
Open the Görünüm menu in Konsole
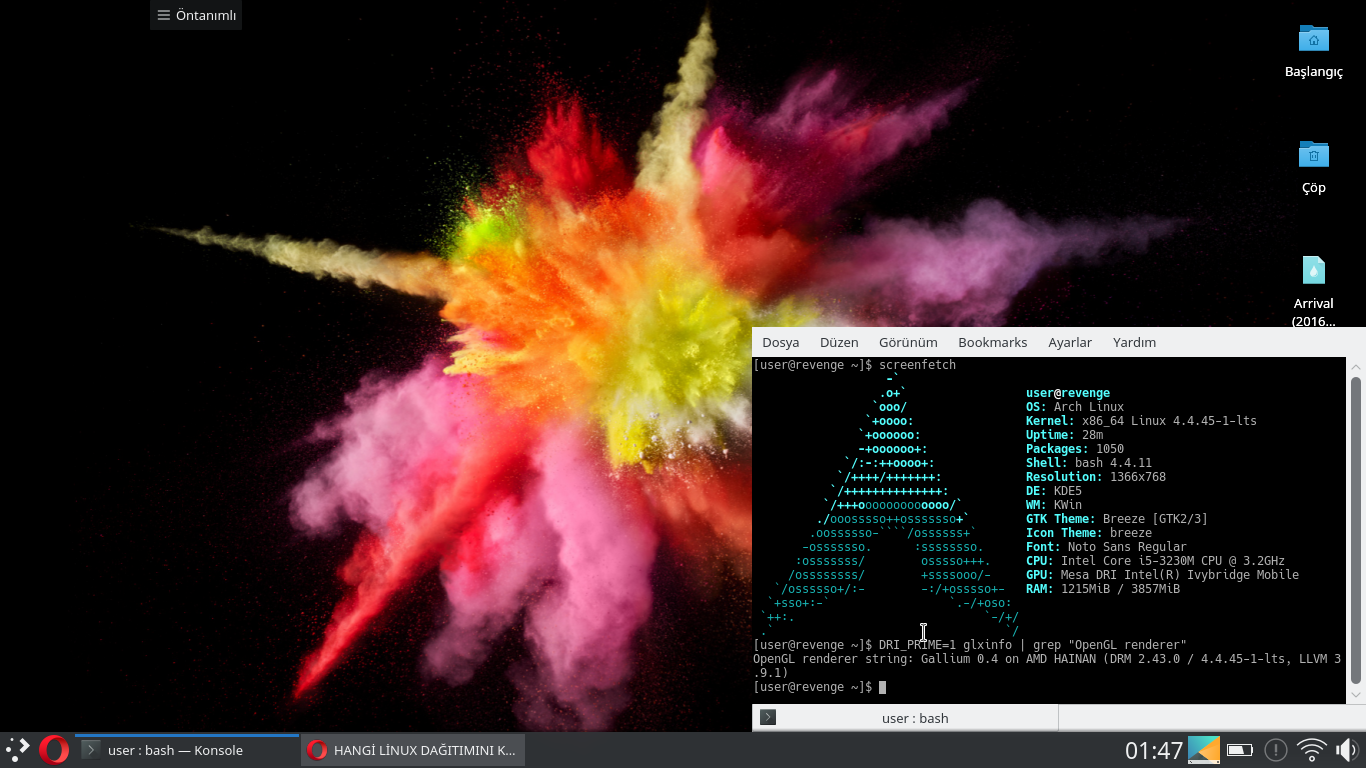908,342
